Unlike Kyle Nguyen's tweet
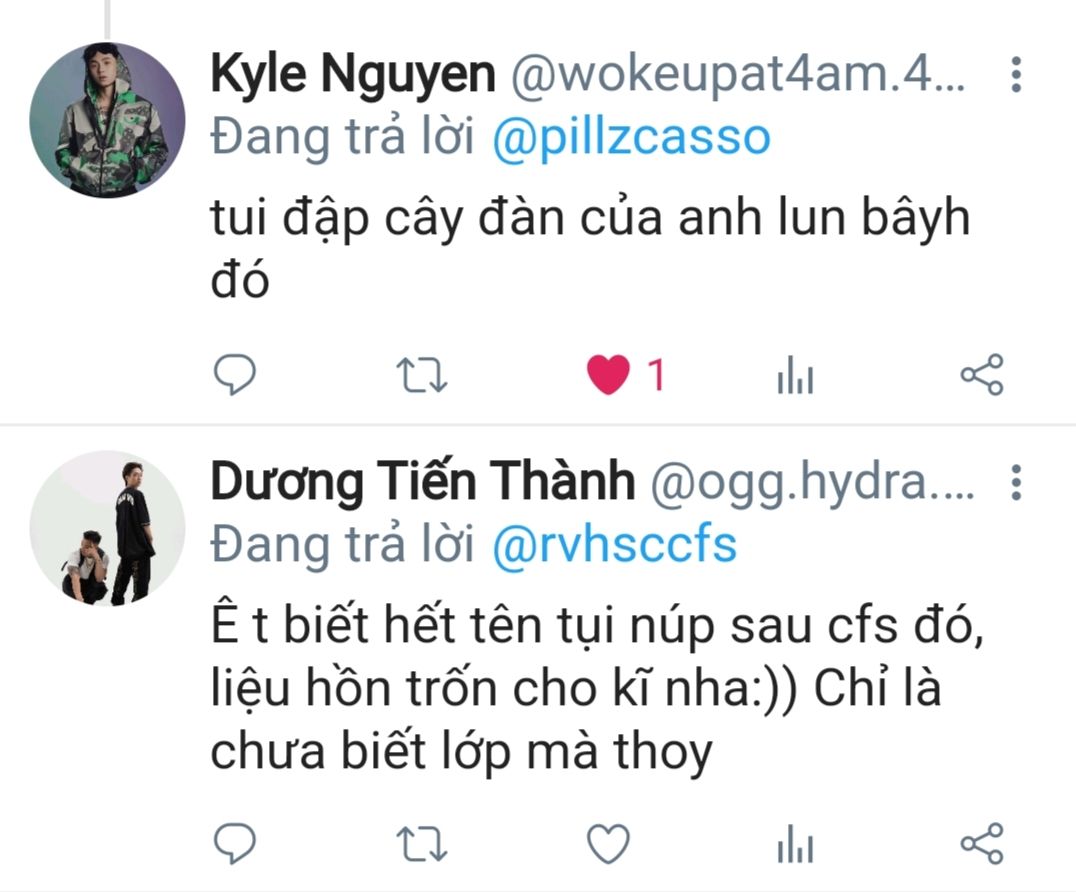The height and width of the screenshot is (892, 1076). [608, 375]
